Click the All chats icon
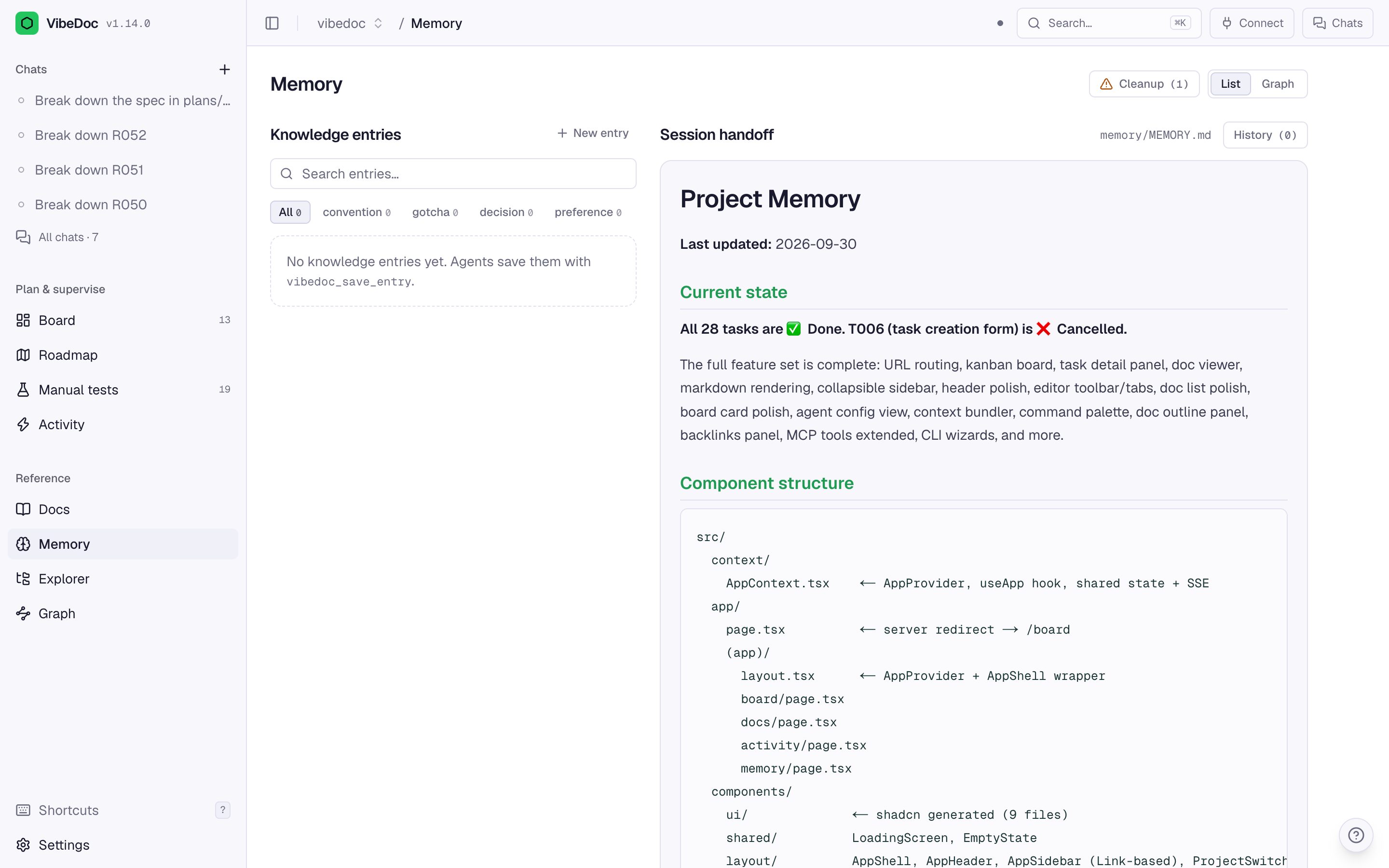 (x=23, y=237)
